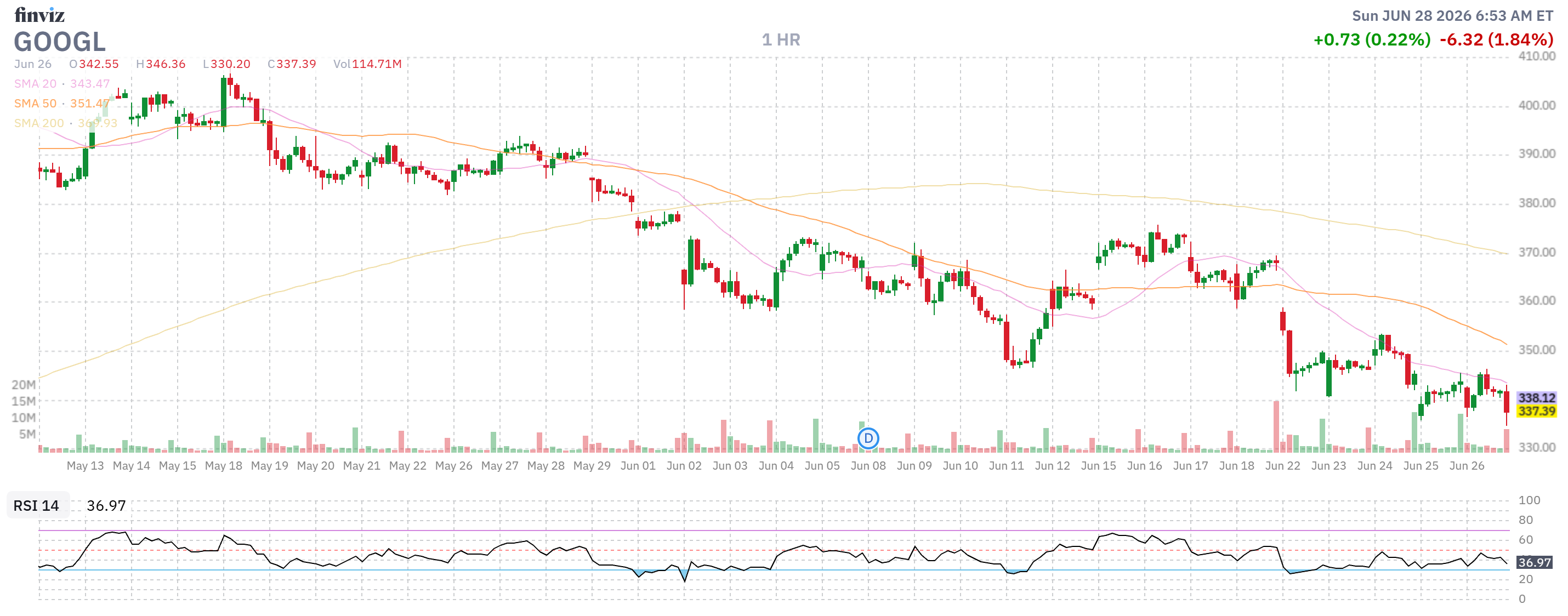The image size is (1568, 616).
Task: Click the high price 346.36
Action: pos(166,64)
